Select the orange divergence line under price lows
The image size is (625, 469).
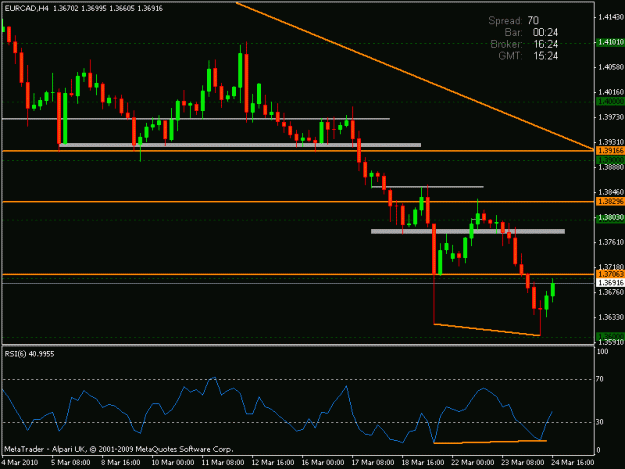(x=487, y=330)
